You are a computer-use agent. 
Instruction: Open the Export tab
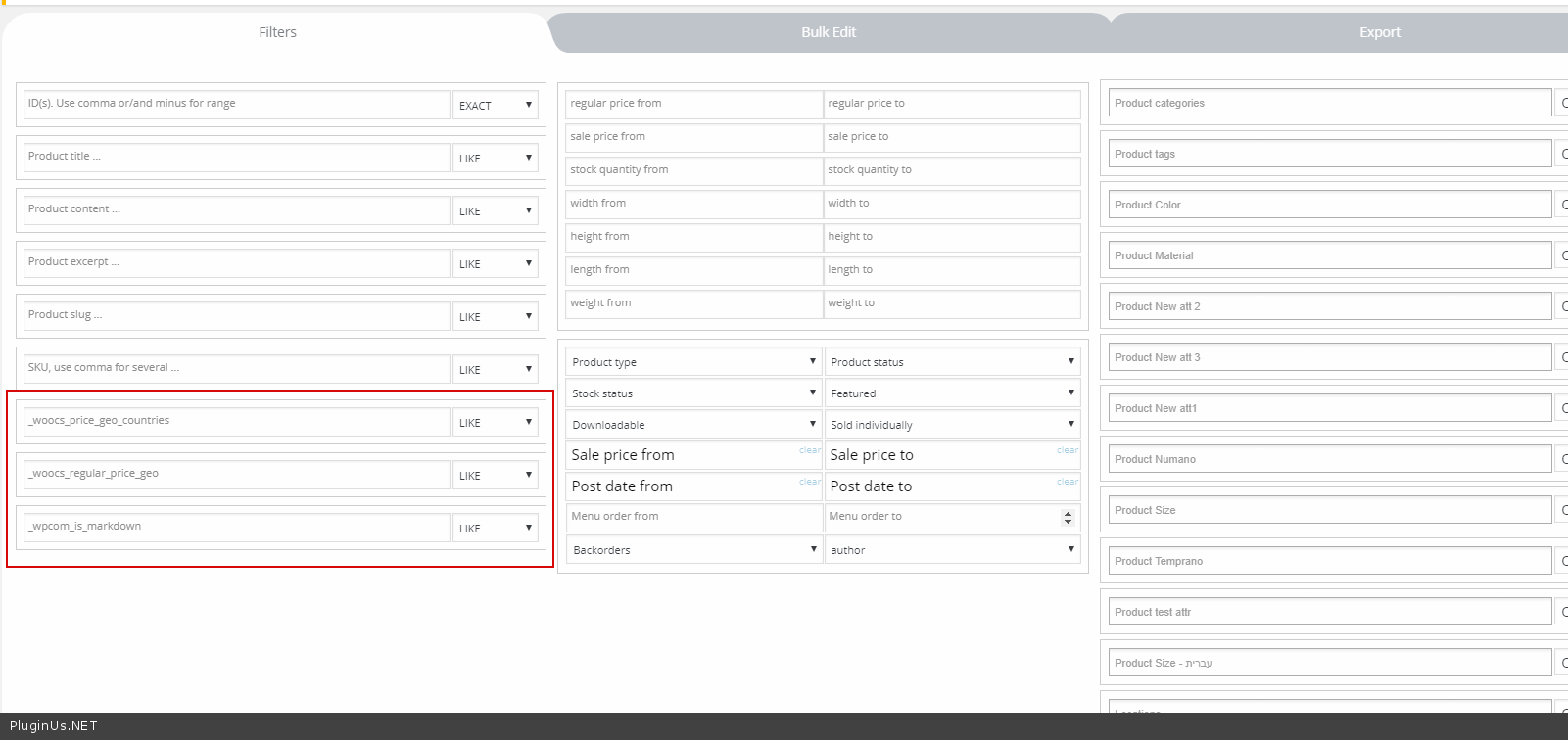pyautogui.click(x=1379, y=32)
